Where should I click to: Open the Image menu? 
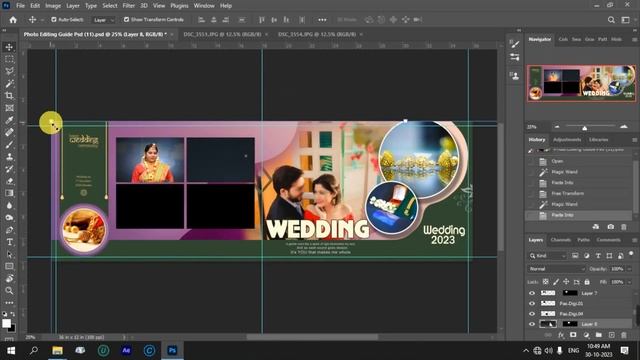[x=53, y=6]
